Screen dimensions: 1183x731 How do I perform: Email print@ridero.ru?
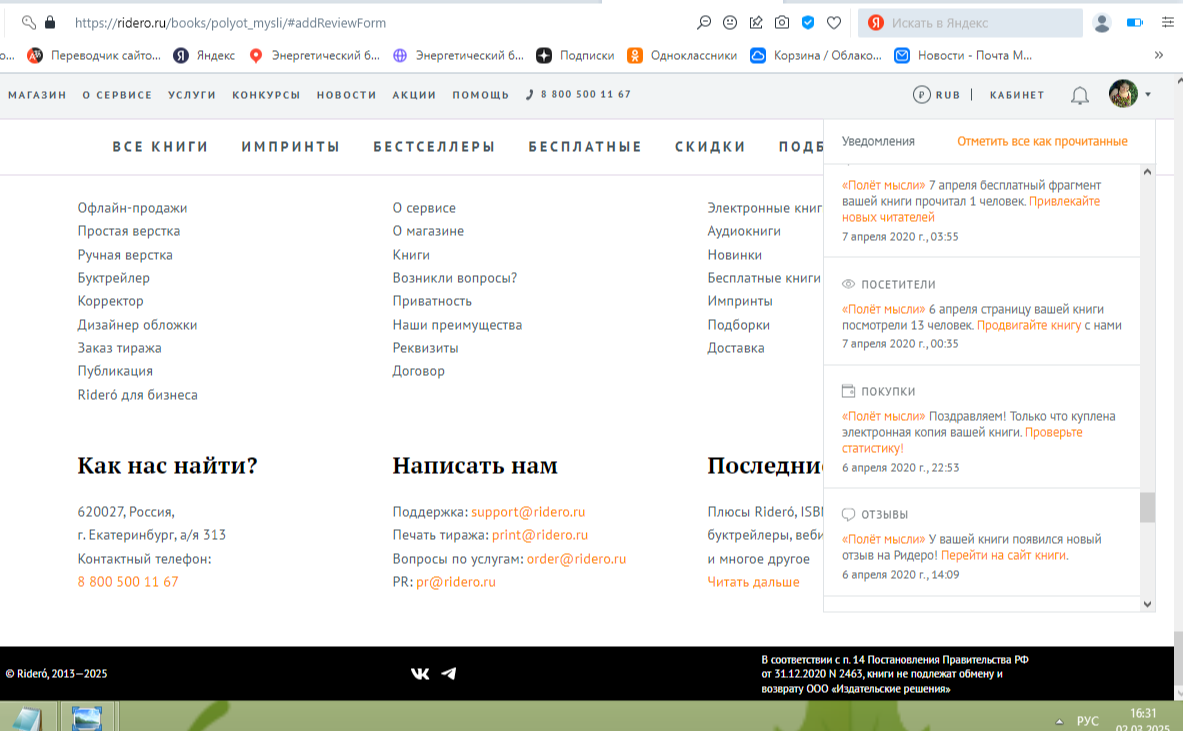(x=540, y=535)
